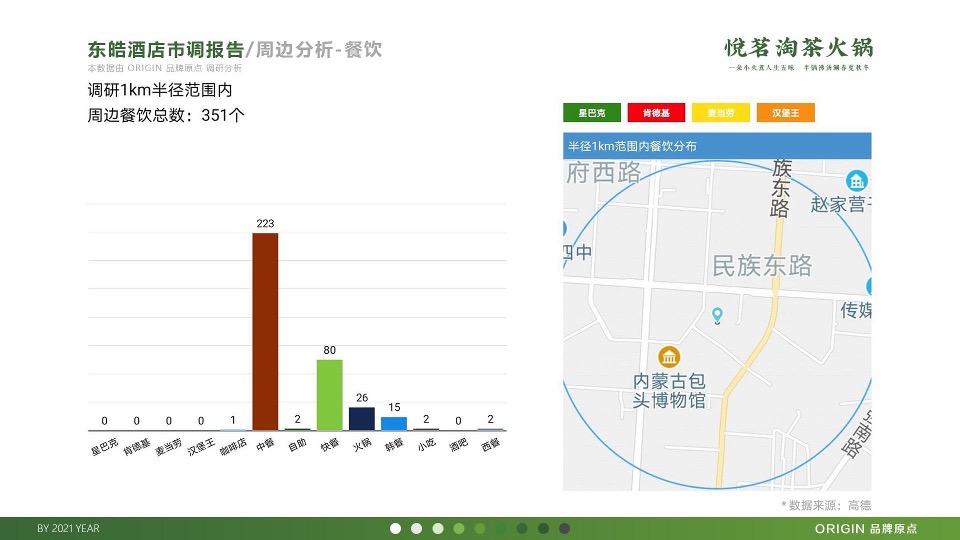Click the 自助 axis label
This screenshot has height=540, width=960.
pyautogui.click(x=298, y=444)
